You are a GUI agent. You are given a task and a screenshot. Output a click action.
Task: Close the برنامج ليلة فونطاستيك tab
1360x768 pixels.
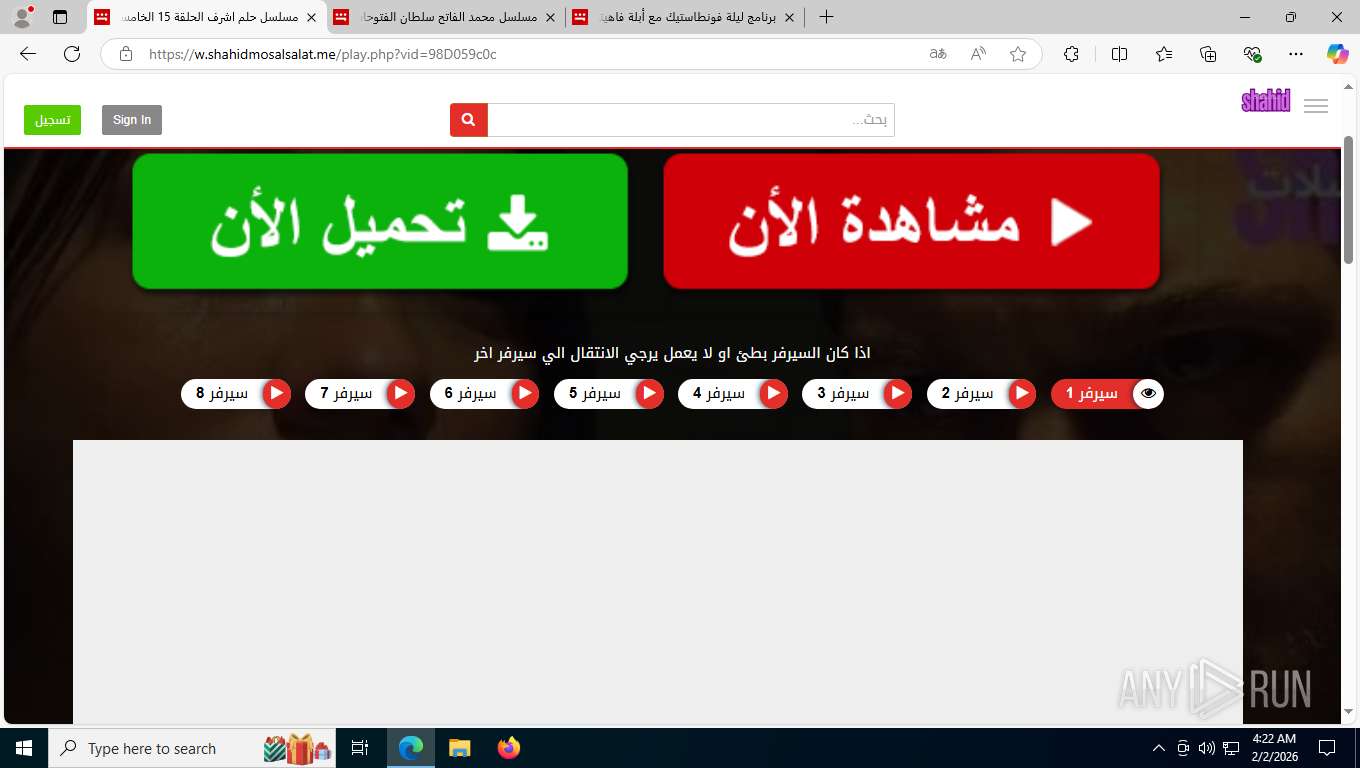[789, 17]
